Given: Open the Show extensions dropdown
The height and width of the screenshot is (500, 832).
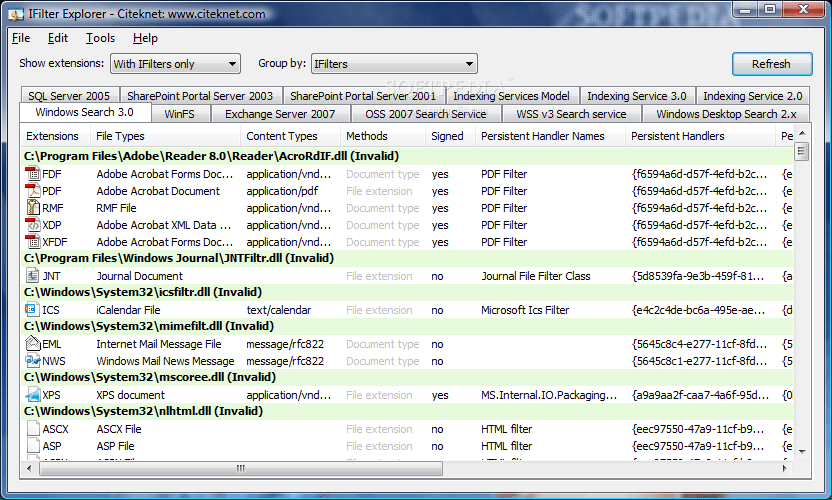Looking at the screenshot, I should point(175,64).
